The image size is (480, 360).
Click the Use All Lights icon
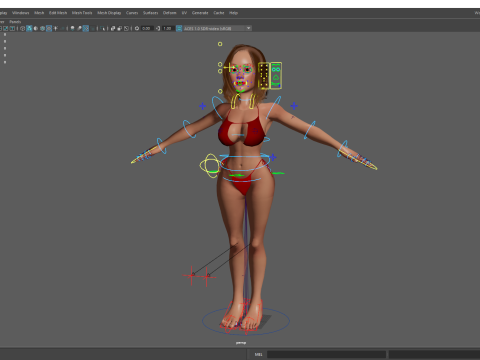coord(55,28)
